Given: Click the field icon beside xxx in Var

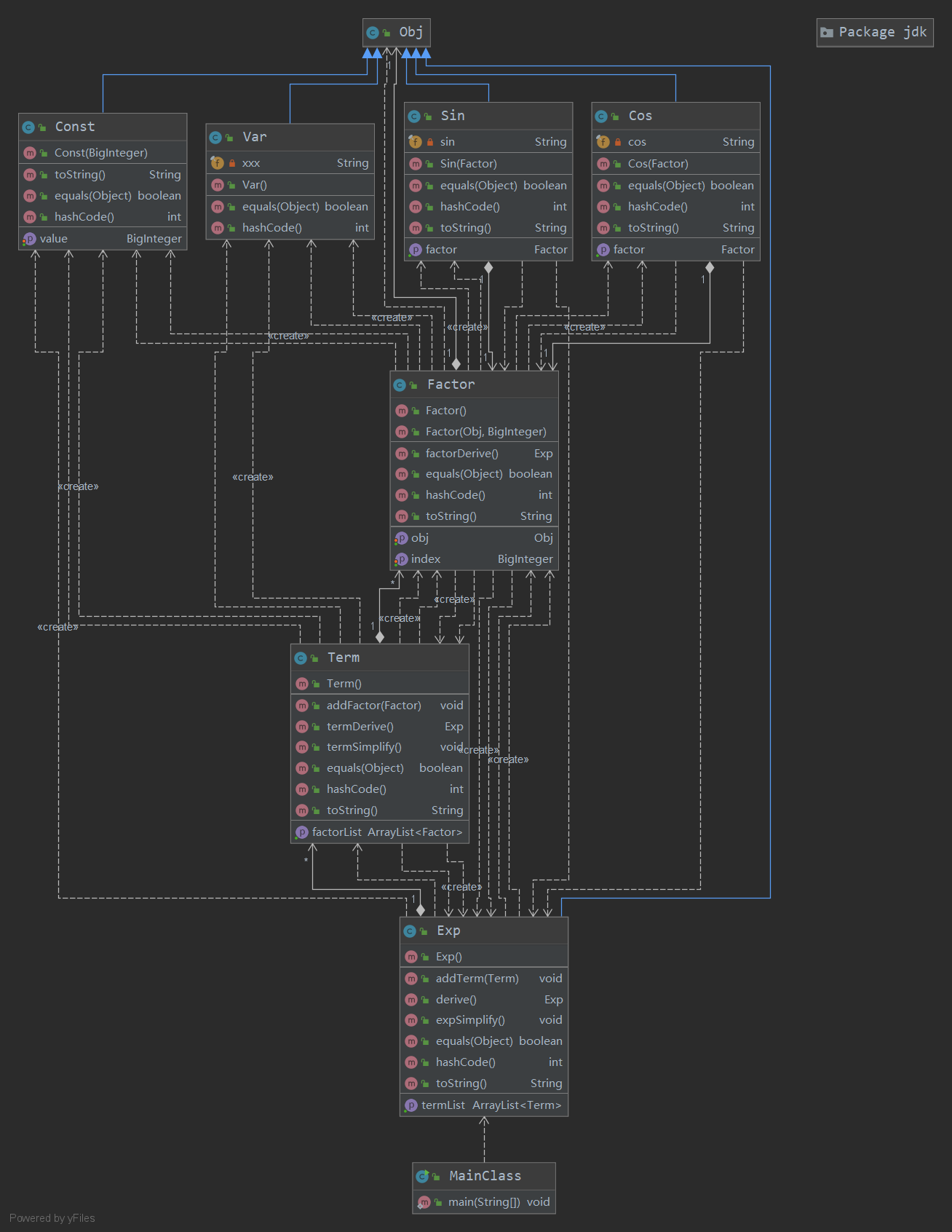Looking at the screenshot, I should coord(217,163).
